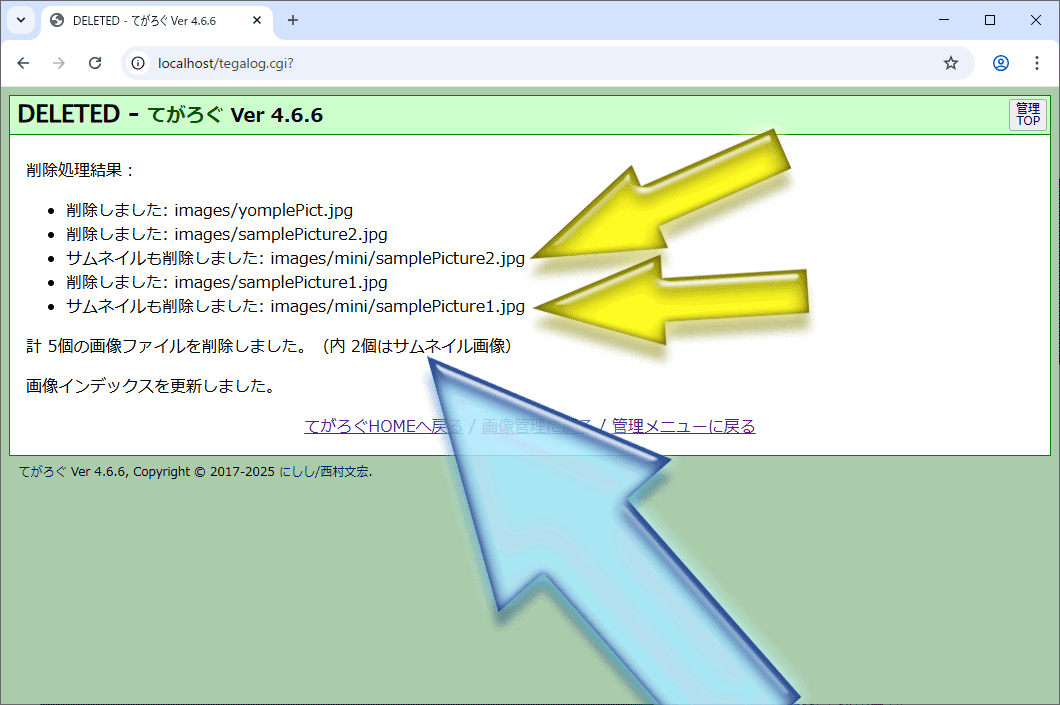The height and width of the screenshot is (705, 1060).
Task: Close the DELETED - てがろぐ tab
Action: 259,20
